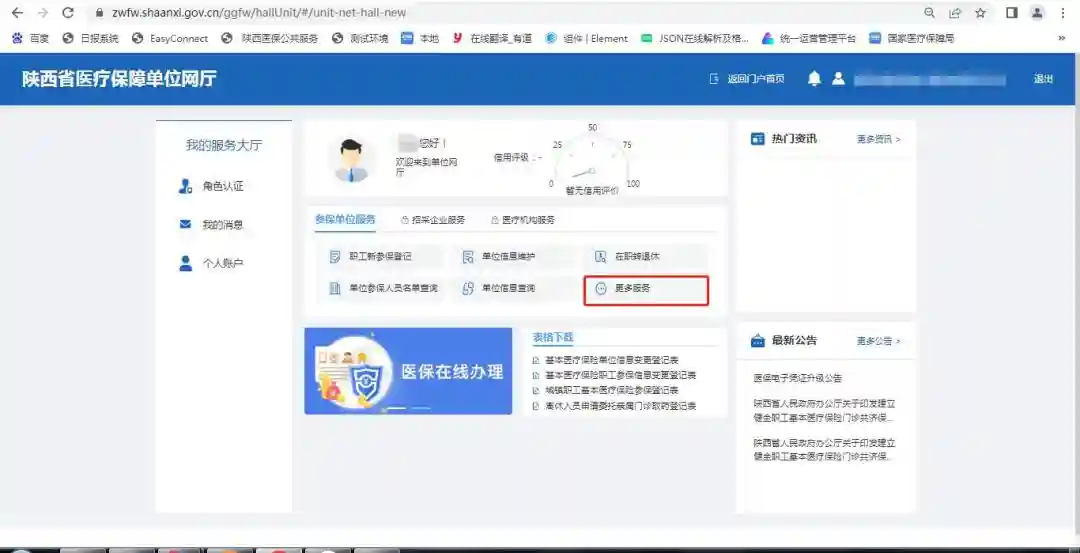The height and width of the screenshot is (553, 1080).
Task: Click the 单位参保人员名单查询 icon
Action: pos(335,289)
